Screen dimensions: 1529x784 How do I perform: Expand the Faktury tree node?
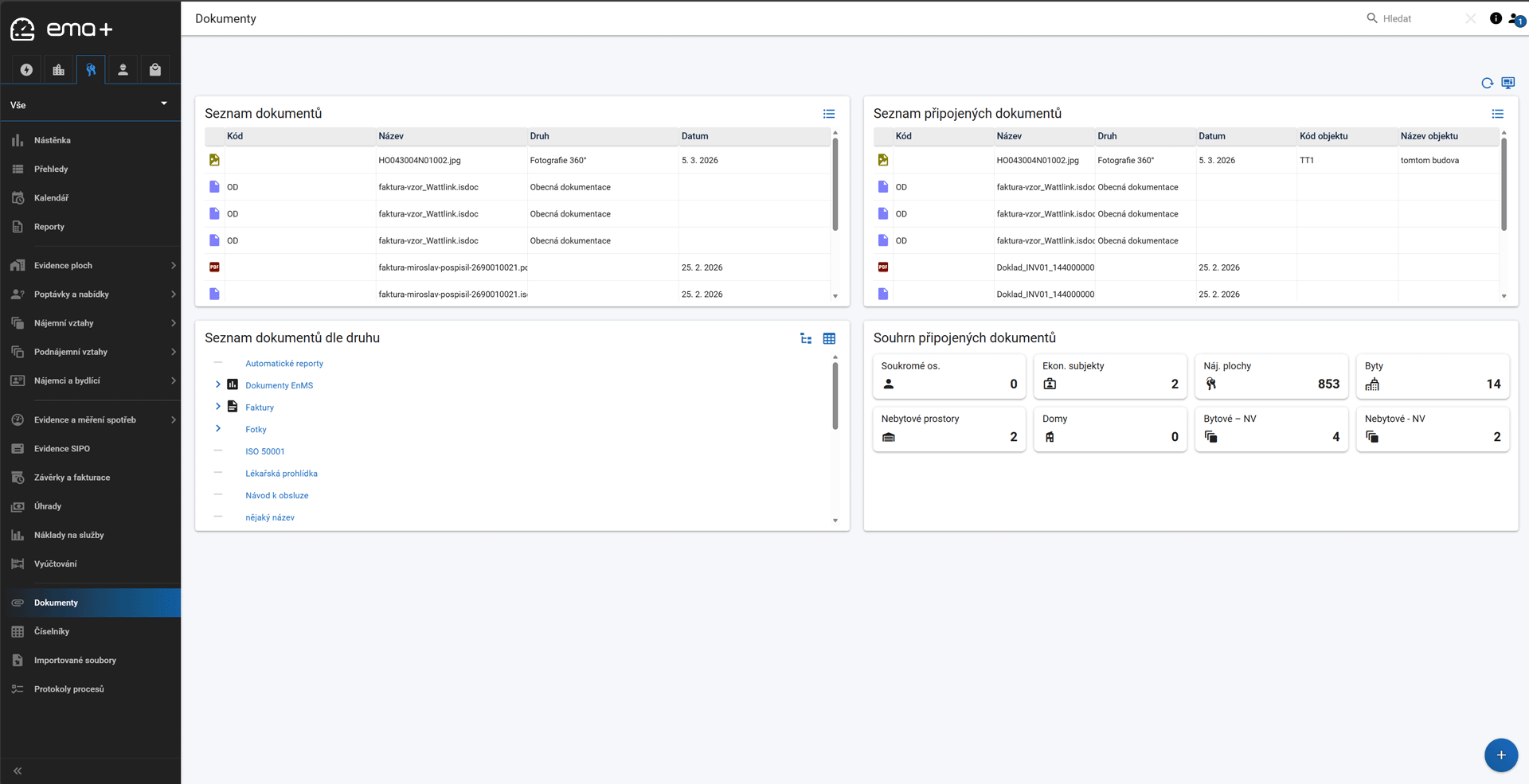(x=218, y=407)
